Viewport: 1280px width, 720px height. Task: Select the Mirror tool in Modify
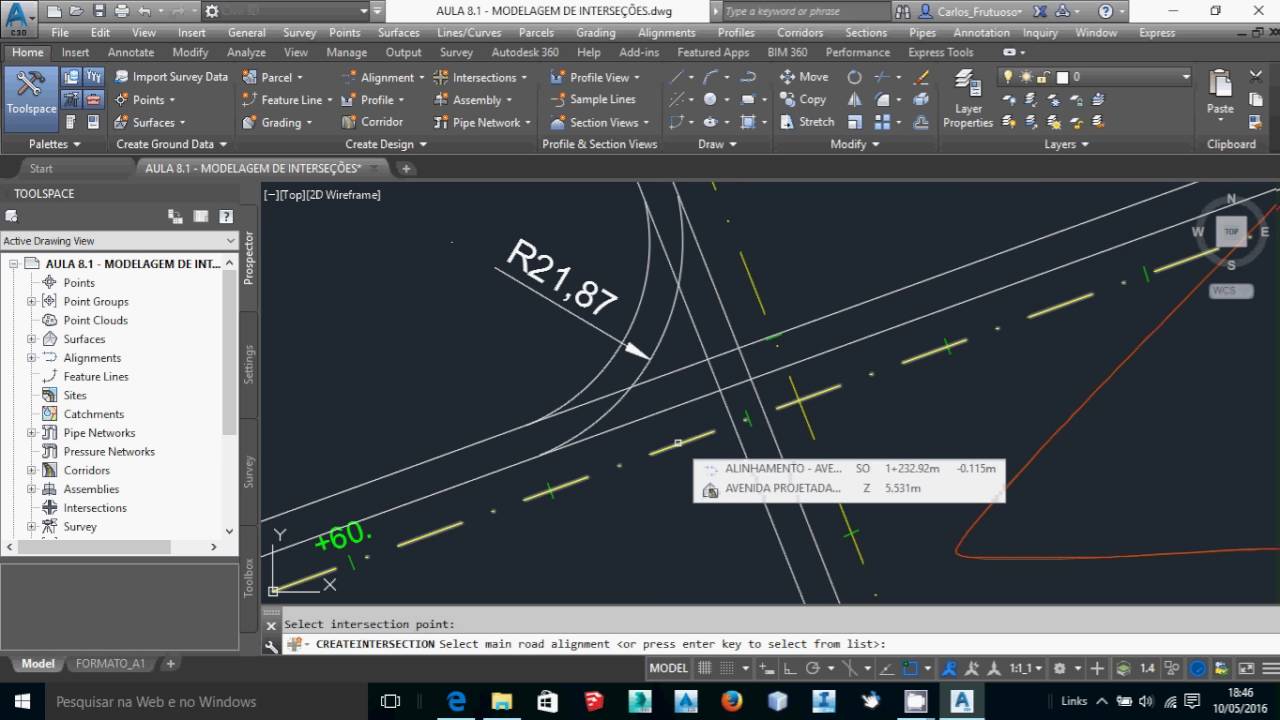(854, 99)
